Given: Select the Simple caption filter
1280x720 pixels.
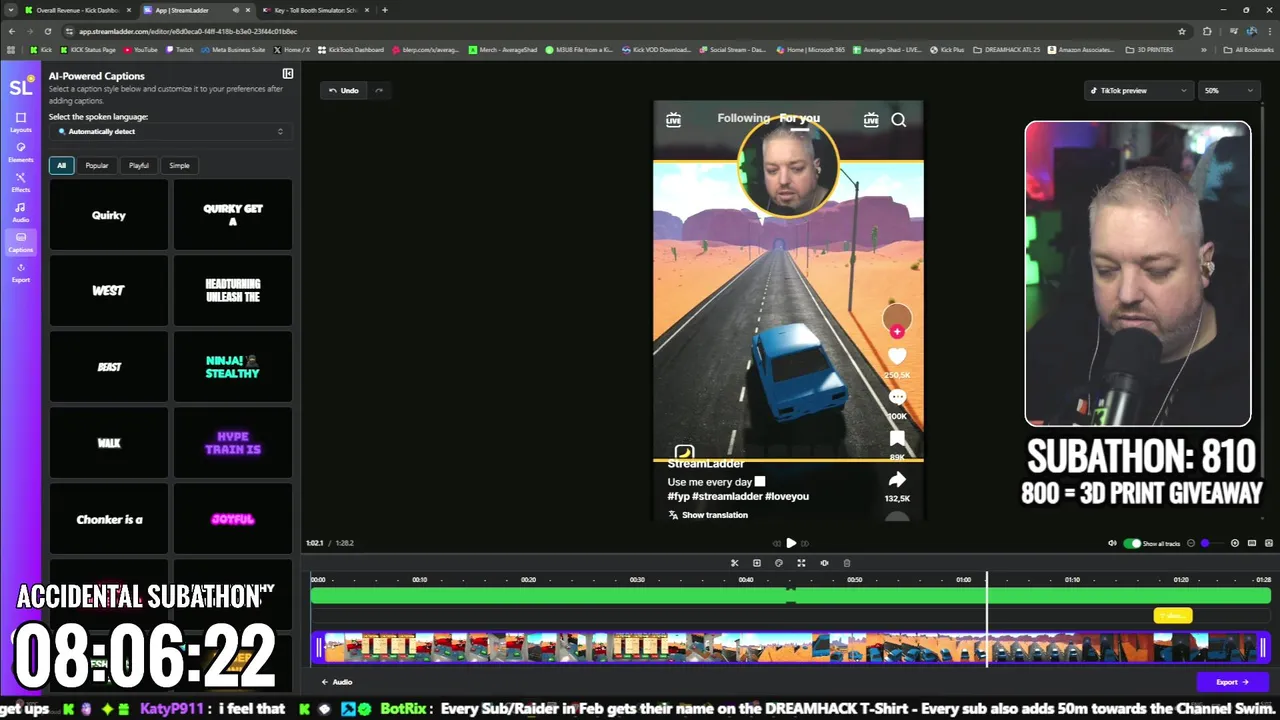Looking at the screenshot, I should click(179, 165).
